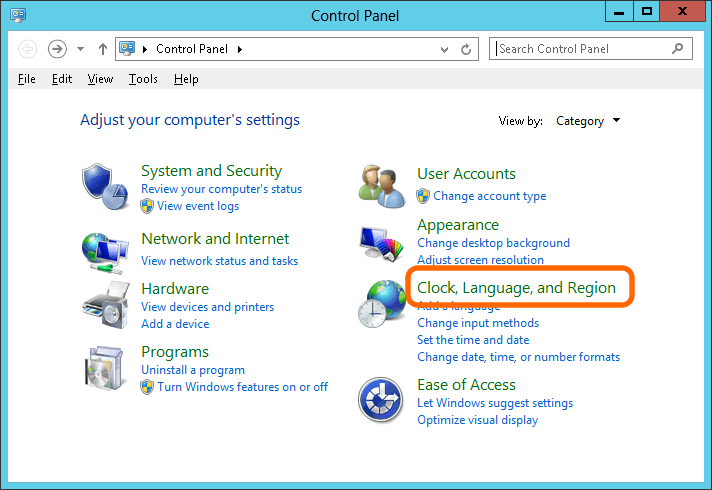Open the View by Category dropdown

[588, 121]
